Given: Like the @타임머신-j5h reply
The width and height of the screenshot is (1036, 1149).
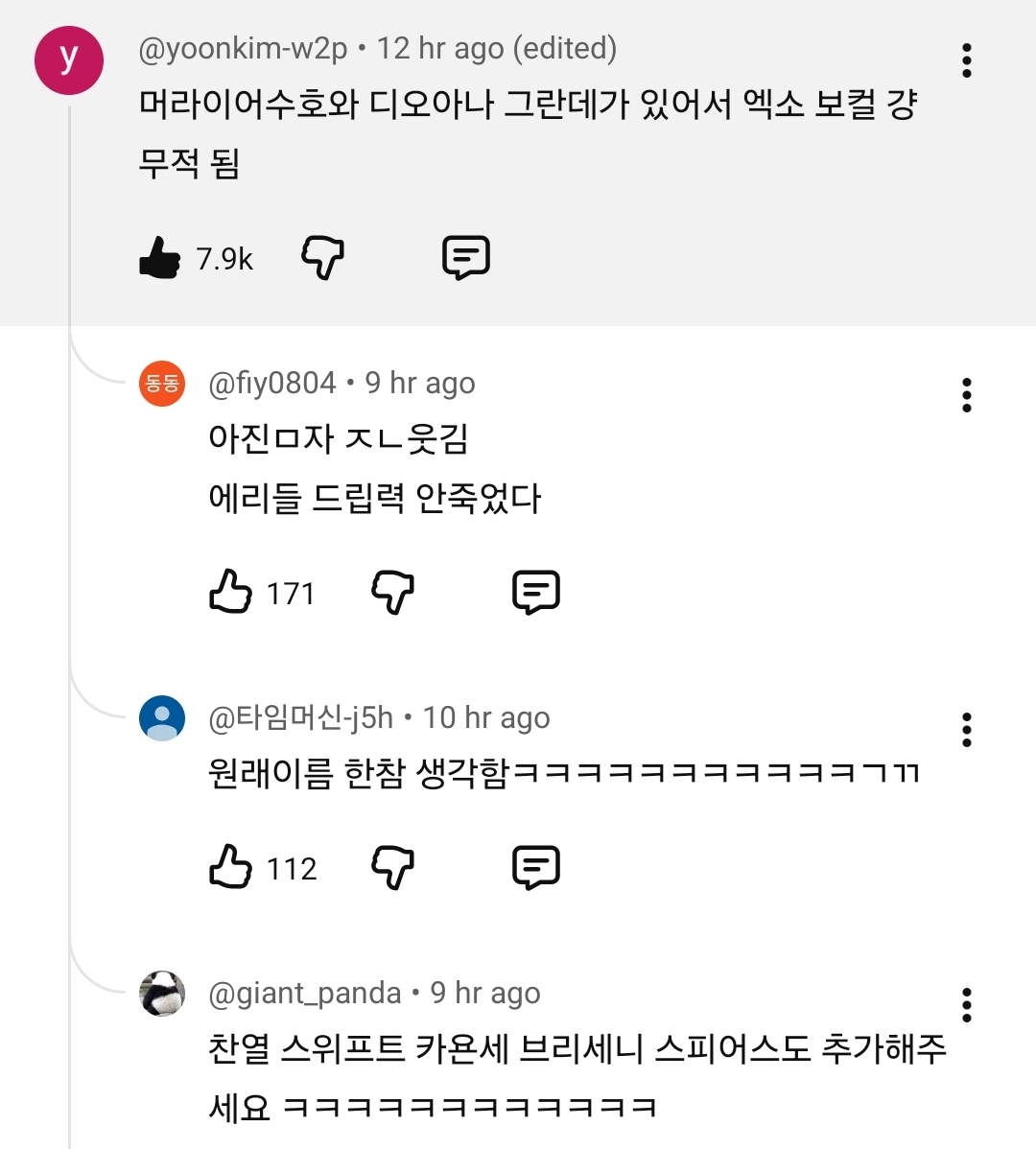Looking at the screenshot, I should pos(230,867).
